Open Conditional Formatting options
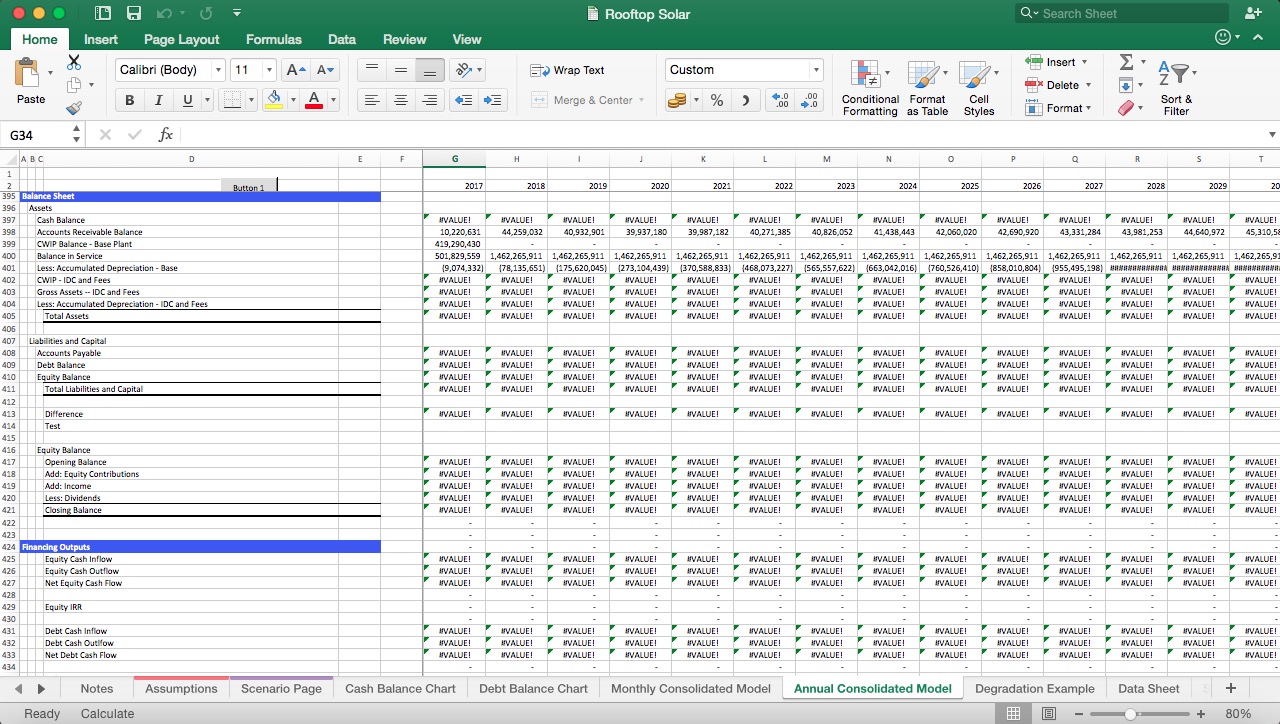Screen dimensions: 1280x724 pyautogui.click(x=869, y=87)
